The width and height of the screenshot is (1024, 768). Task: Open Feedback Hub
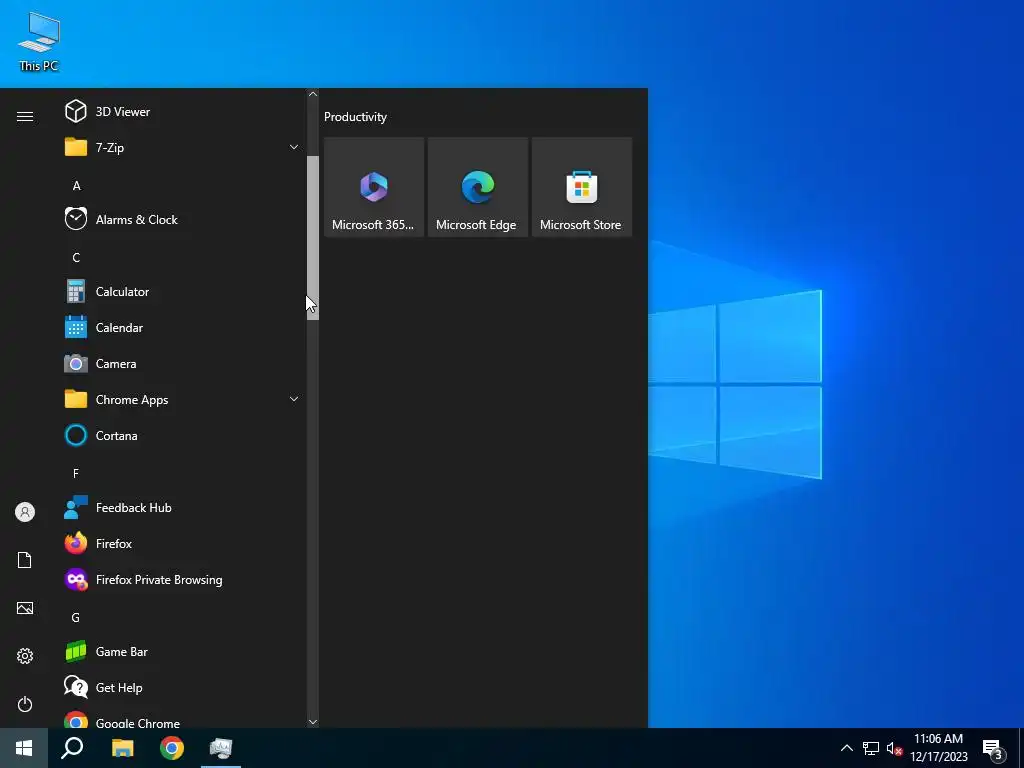pyautogui.click(x=182, y=507)
